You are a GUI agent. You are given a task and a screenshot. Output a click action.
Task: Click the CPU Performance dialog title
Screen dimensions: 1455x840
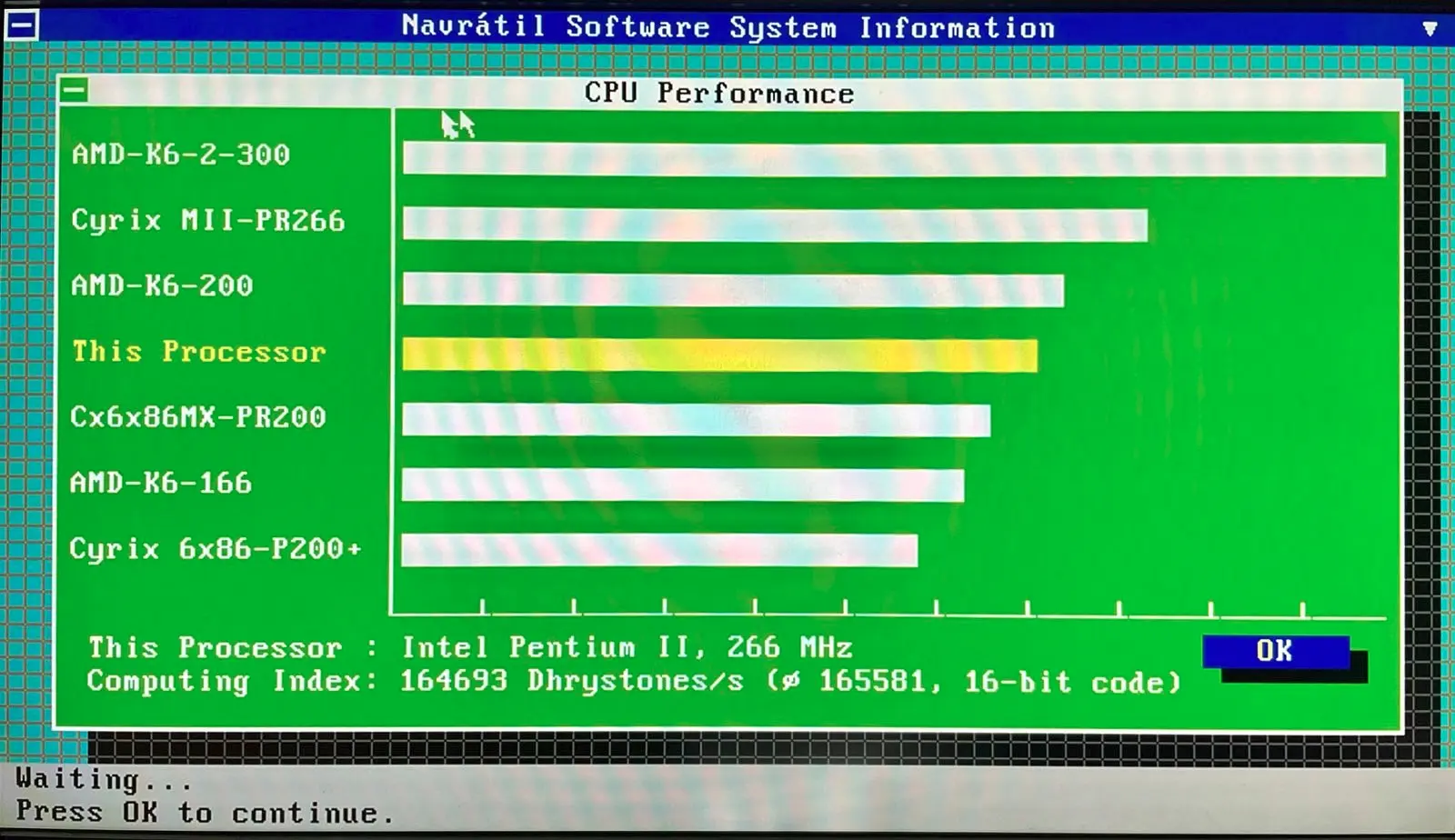pos(719,93)
